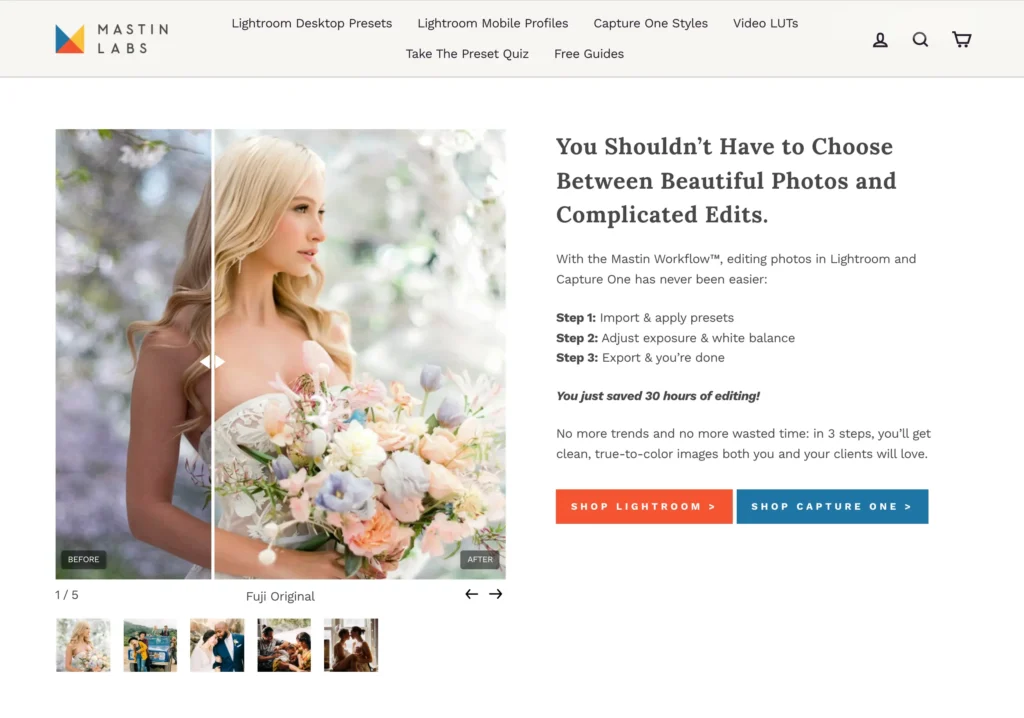Image resolution: width=1024 pixels, height=718 pixels.
Task: Open Lightroom Mobile Profiles menu
Action: 492,24
